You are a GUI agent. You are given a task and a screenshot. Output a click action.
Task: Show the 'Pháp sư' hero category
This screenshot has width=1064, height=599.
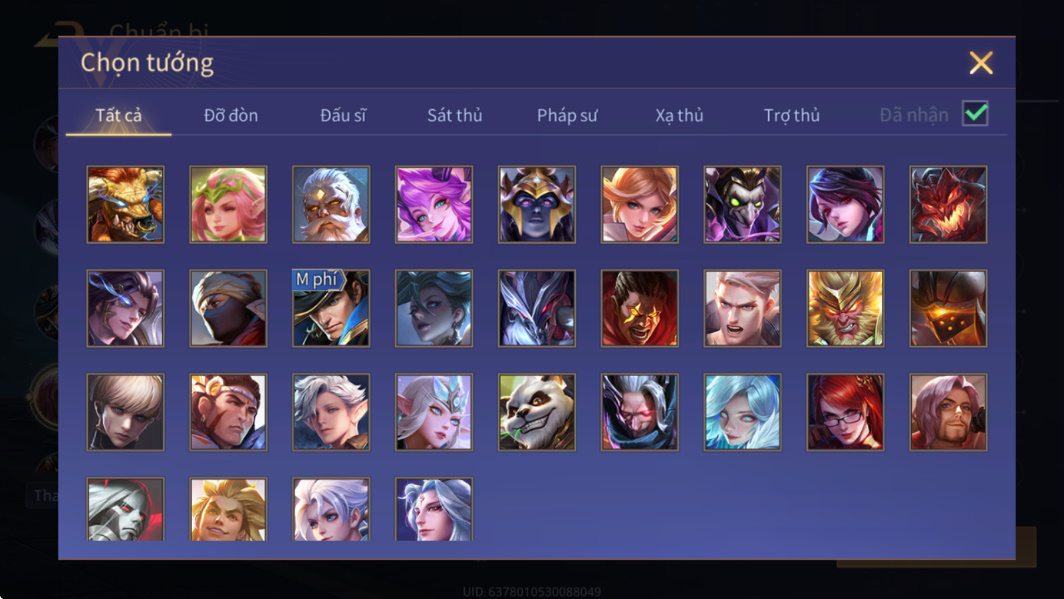567,115
